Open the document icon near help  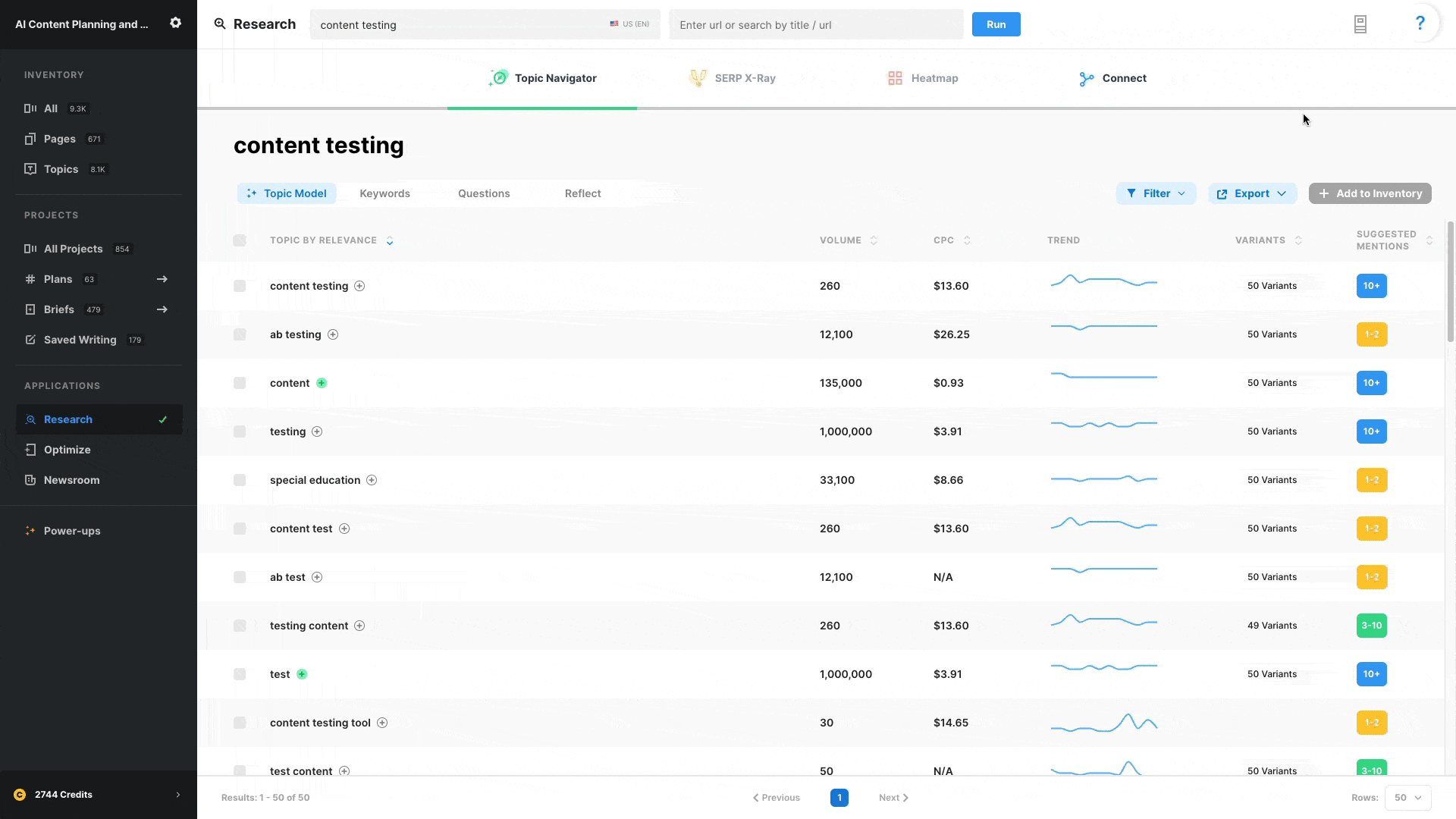(1360, 25)
